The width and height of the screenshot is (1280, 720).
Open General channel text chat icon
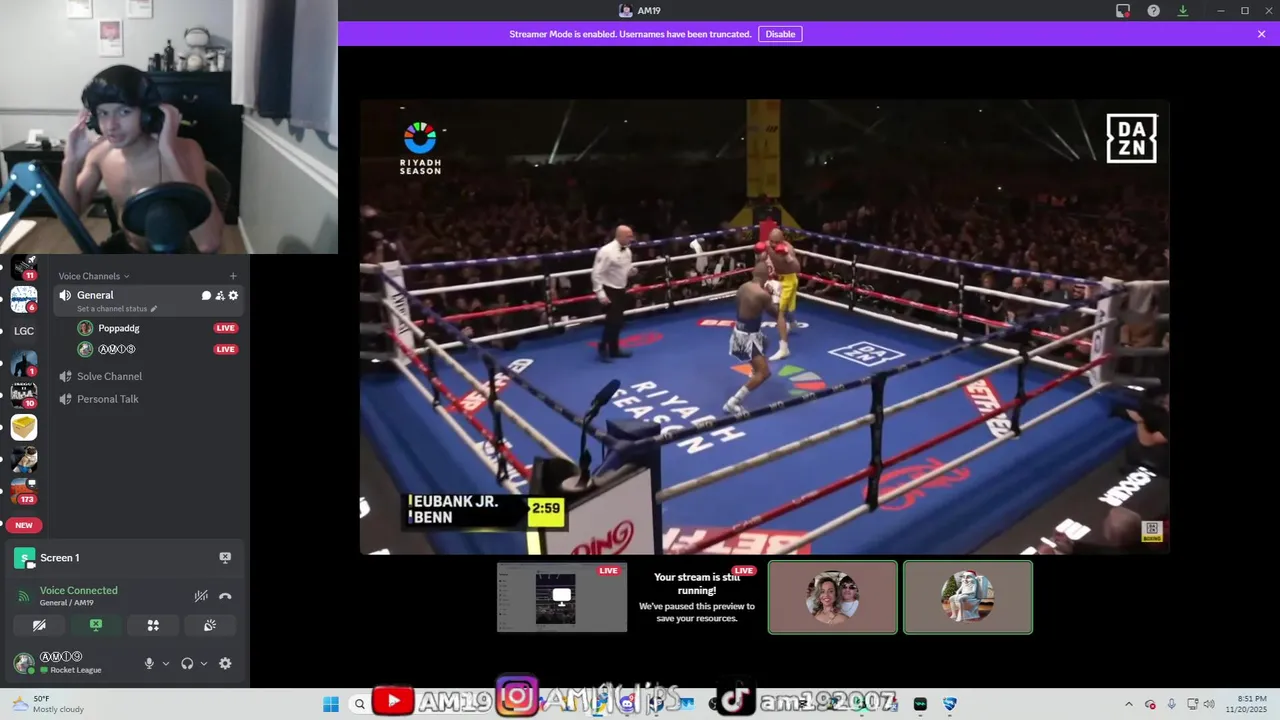206,295
